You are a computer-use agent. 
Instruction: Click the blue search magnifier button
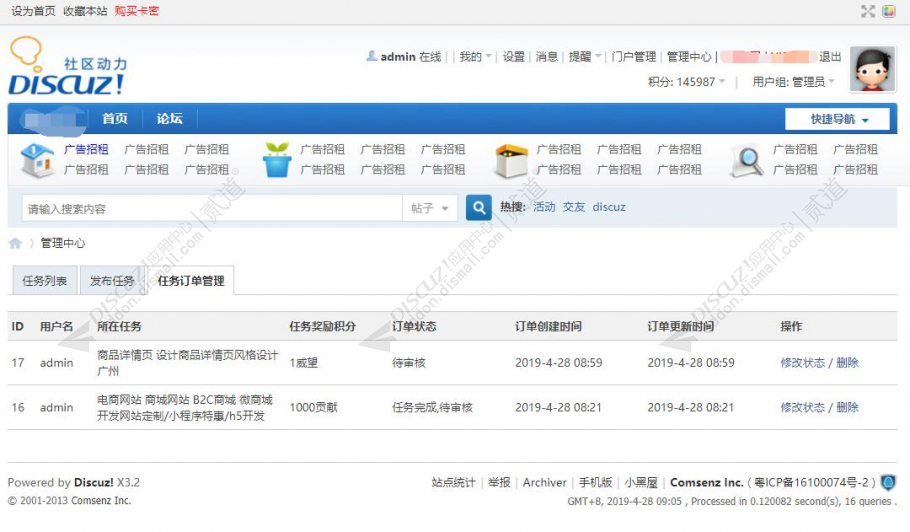coord(479,208)
